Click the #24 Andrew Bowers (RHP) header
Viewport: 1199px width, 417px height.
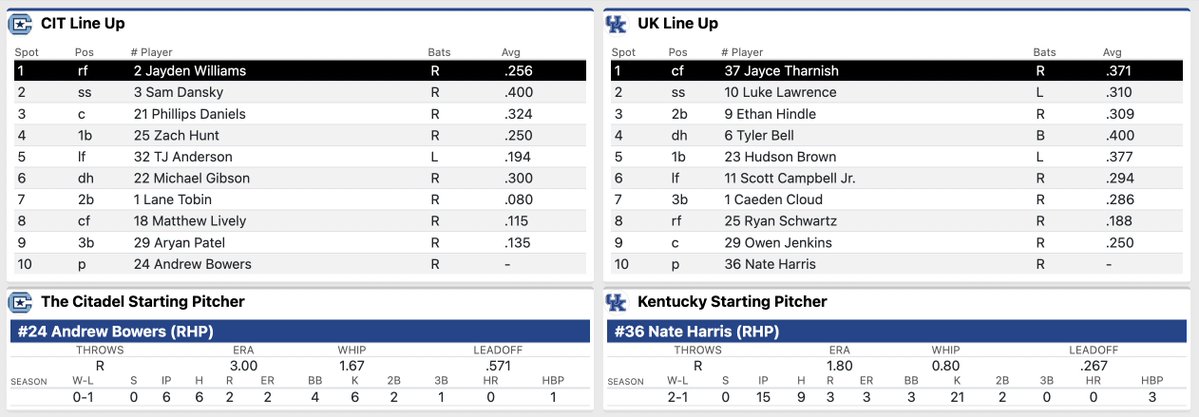pyautogui.click(x=112, y=331)
